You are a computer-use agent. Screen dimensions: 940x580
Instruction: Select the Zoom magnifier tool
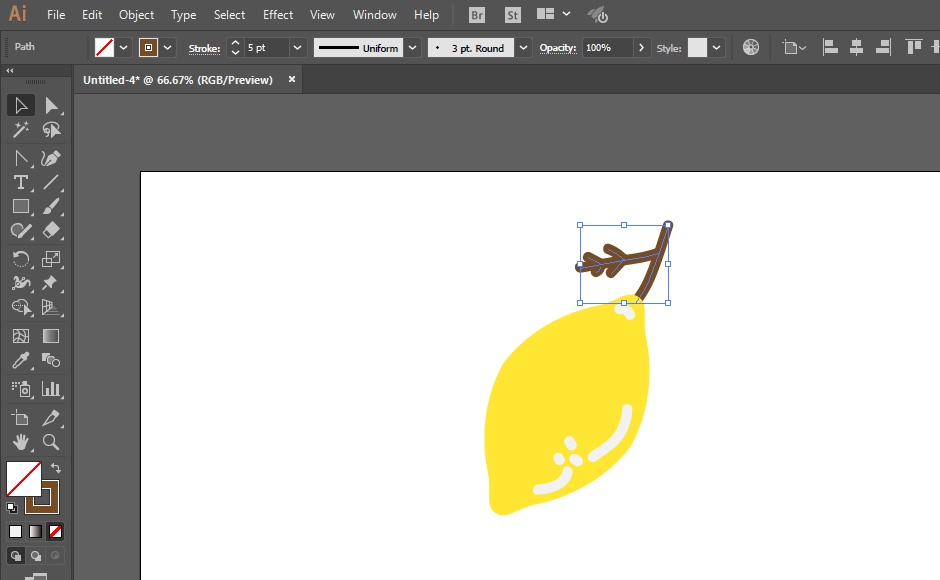(51, 443)
